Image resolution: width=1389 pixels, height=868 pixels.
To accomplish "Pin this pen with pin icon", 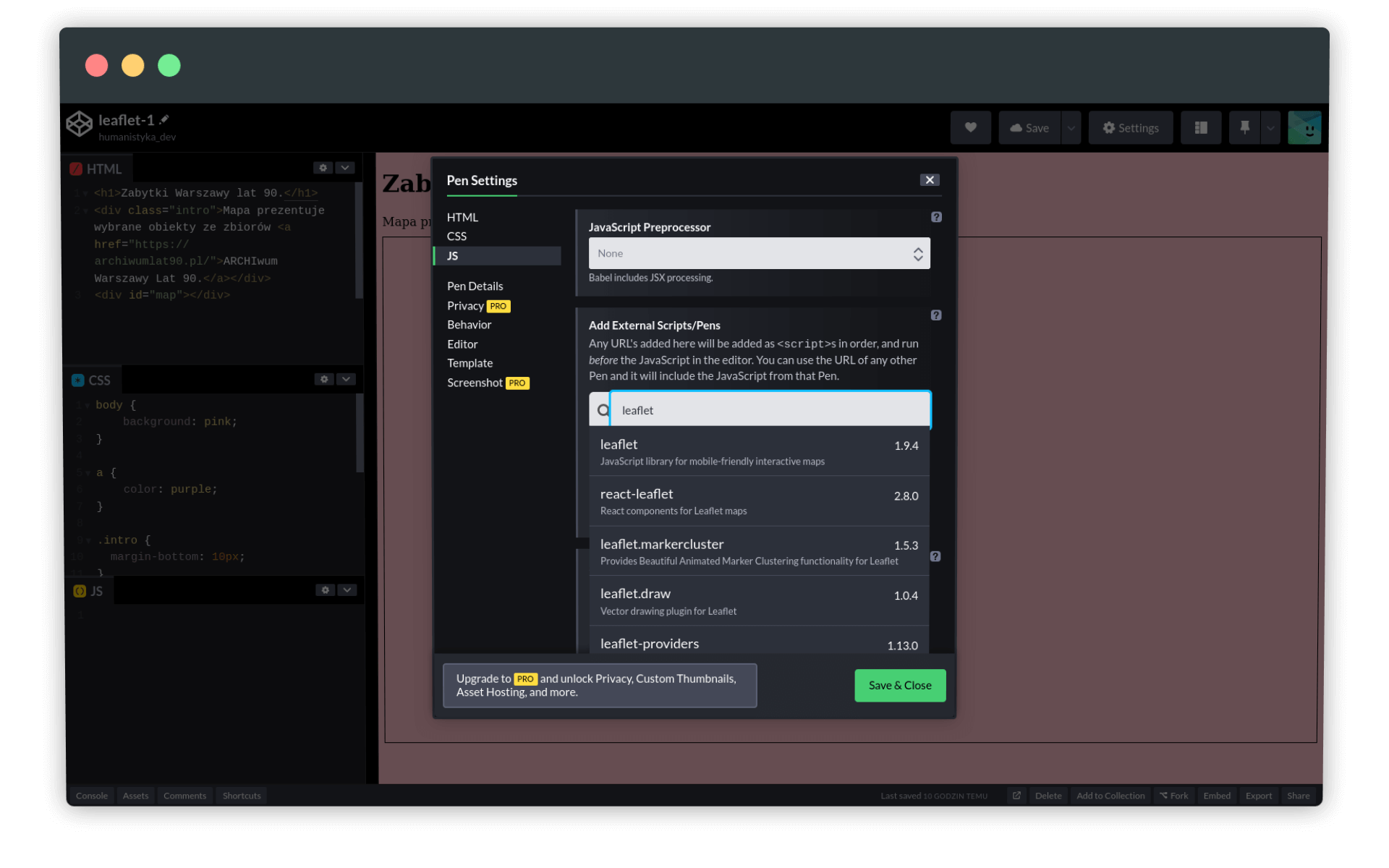I will click(x=1245, y=127).
